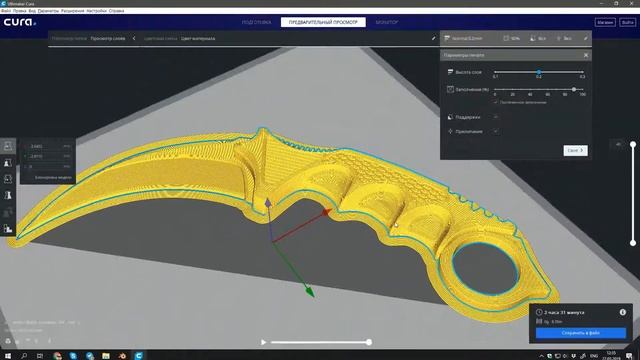Click the supports icon in print settings
Image resolution: width=640 pixels, height=360 pixels.
(x=450, y=117)
